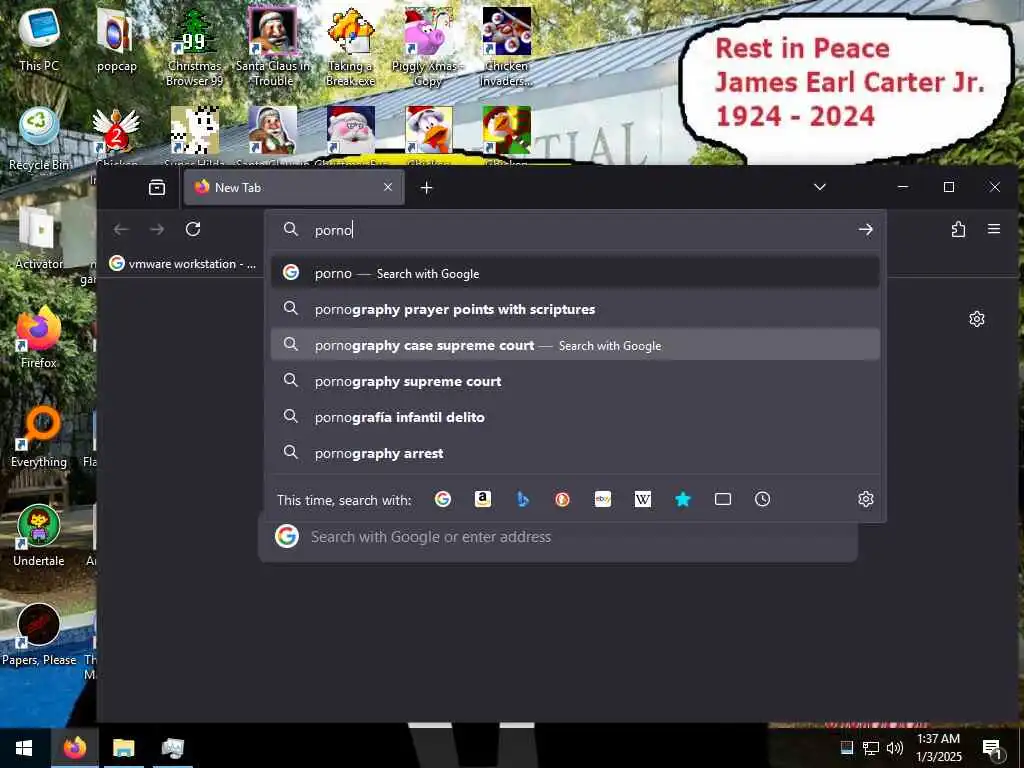Select the first suggestion 'Search with Google' row
Viewport: 1024px width, 768px height.
[x=575, y=273]
